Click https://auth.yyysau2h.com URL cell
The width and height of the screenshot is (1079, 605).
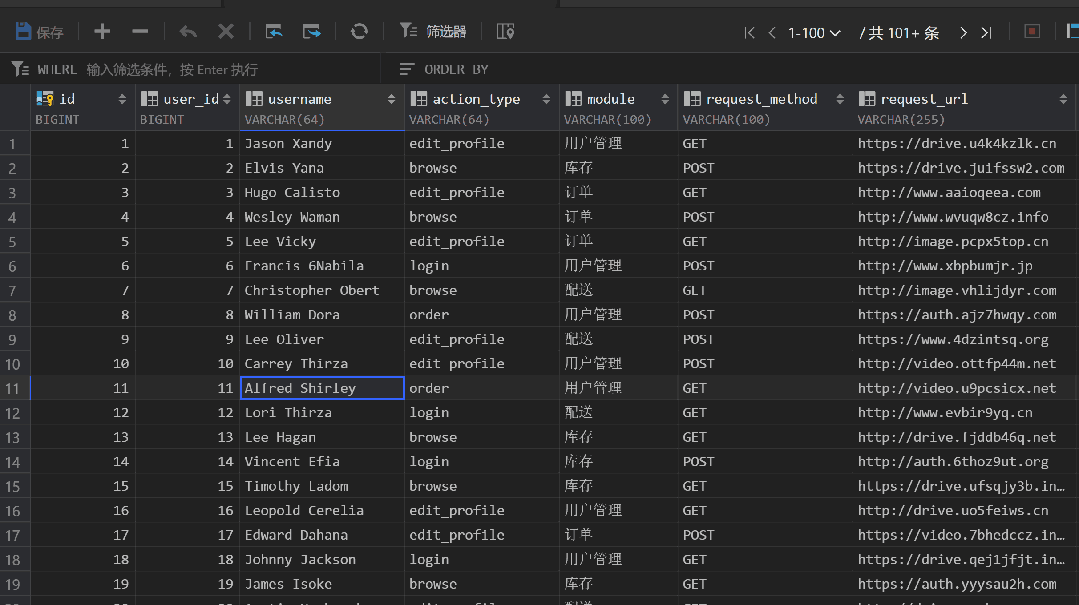tap(964, 584)
